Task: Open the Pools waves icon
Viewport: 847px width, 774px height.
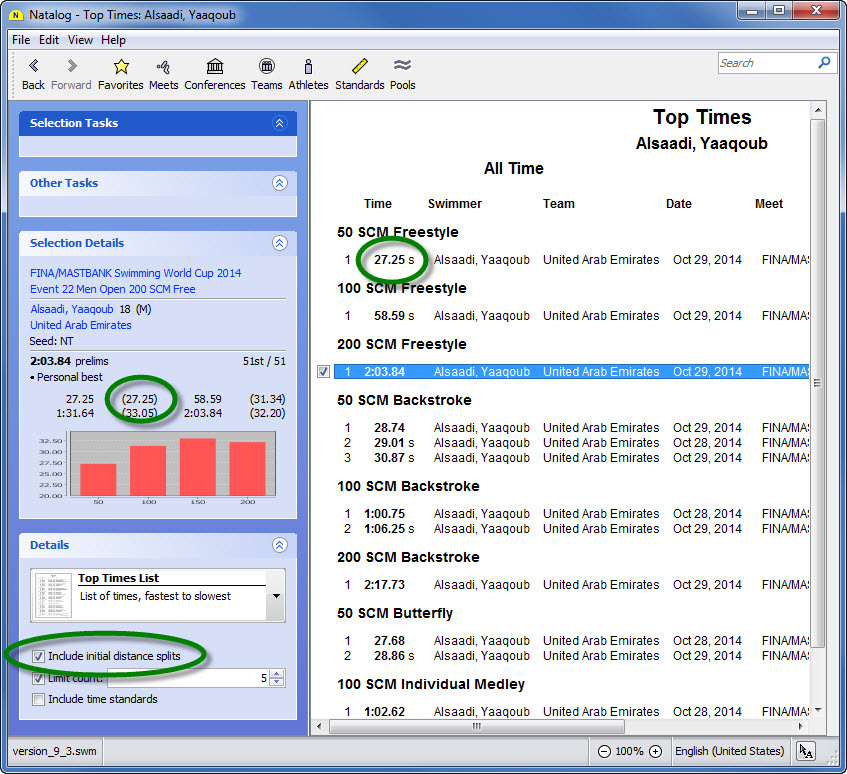Action: point(403,66)
